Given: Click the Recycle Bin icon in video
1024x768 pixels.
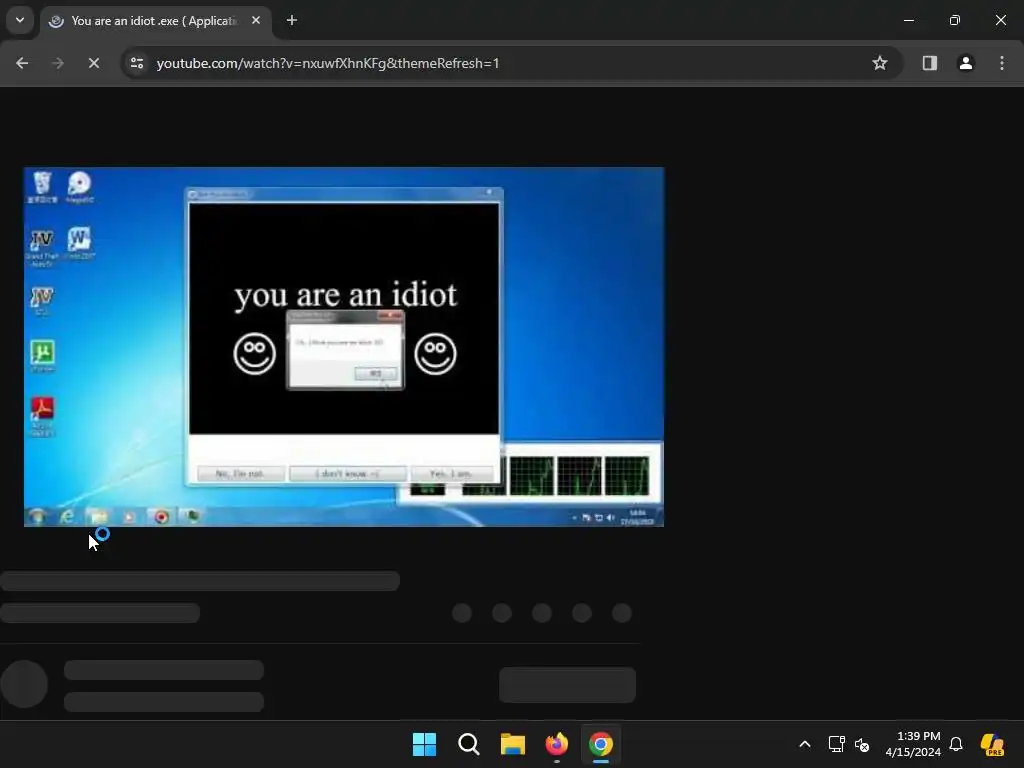Looking at the screenshot, I should (x=42, y=187).
